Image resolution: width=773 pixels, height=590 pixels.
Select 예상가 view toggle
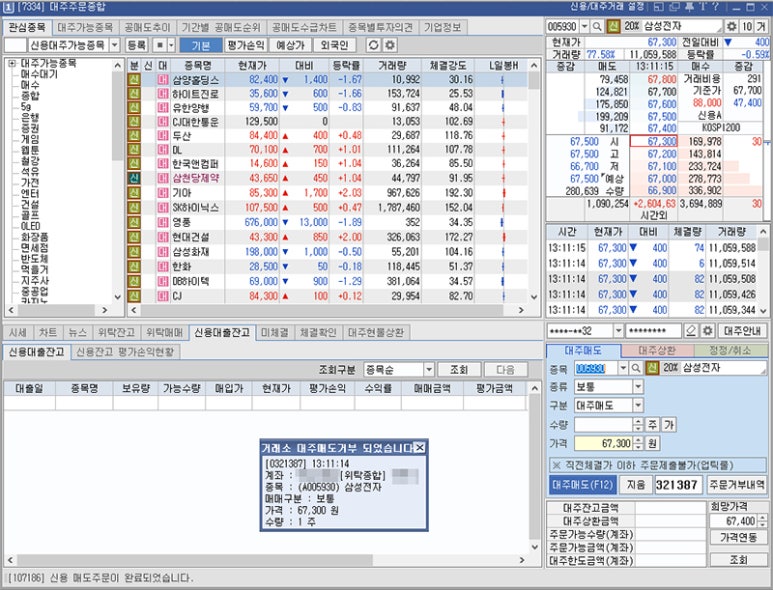coord(290,45)
